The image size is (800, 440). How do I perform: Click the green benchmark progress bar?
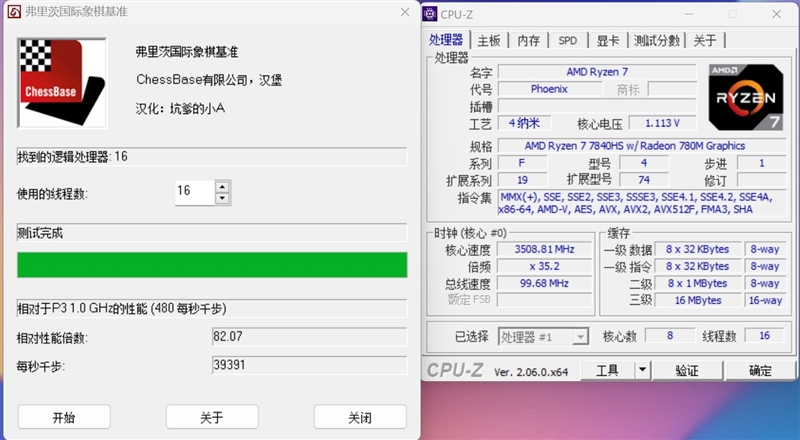pos(212,265)
